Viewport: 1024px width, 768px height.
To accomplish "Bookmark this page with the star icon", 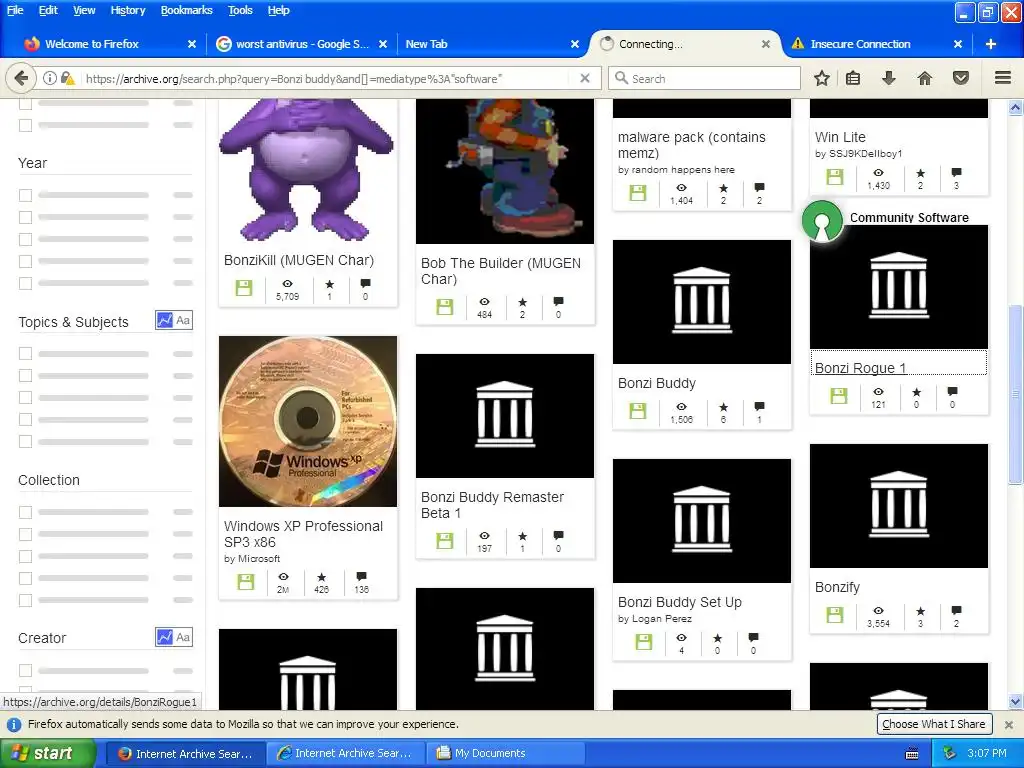I will (822, 78).
